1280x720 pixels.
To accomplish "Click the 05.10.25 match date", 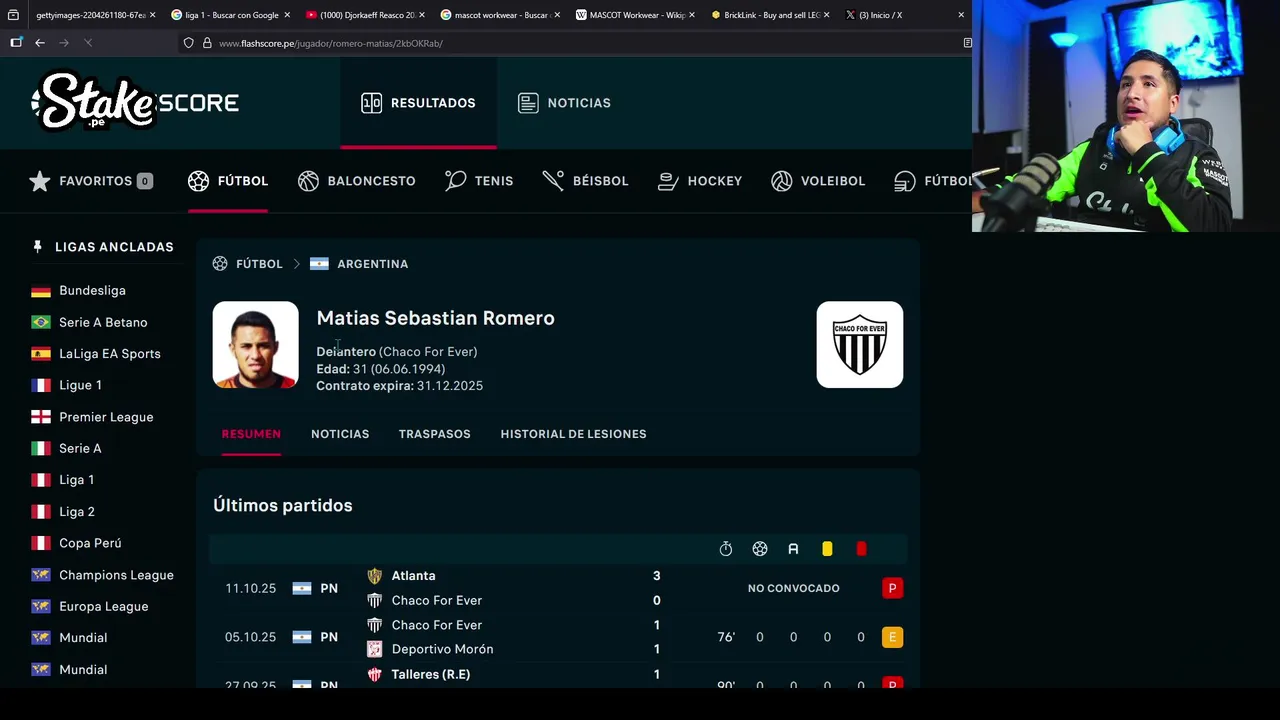I will (x=250, y=637).
